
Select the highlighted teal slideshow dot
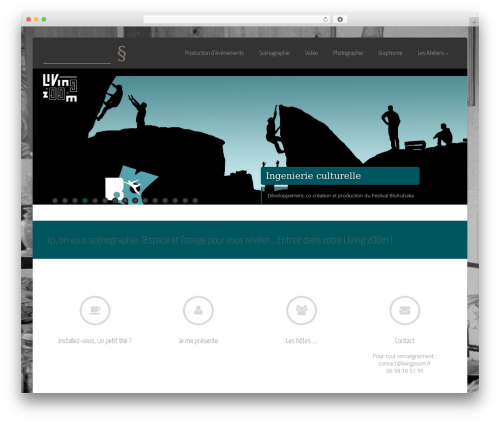click(x=85, y=200)
